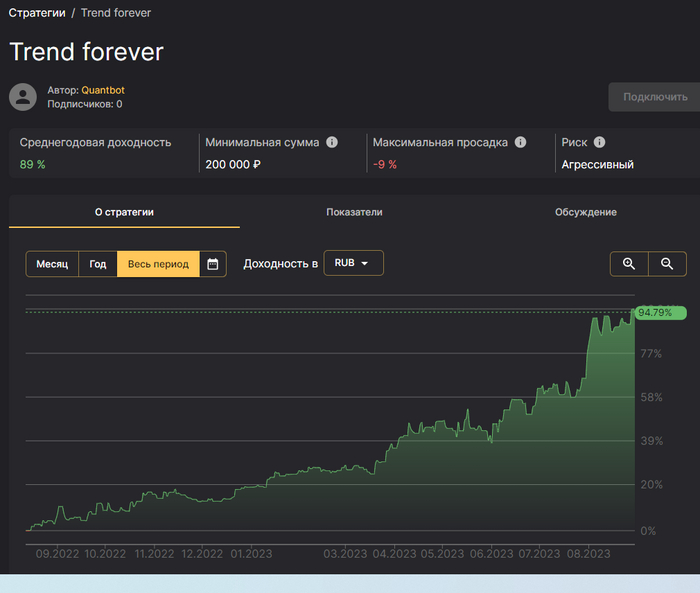This screenshot has height=593, width=700.
Task: Switch to the Обсуждение tab
Action: [585, 212]
